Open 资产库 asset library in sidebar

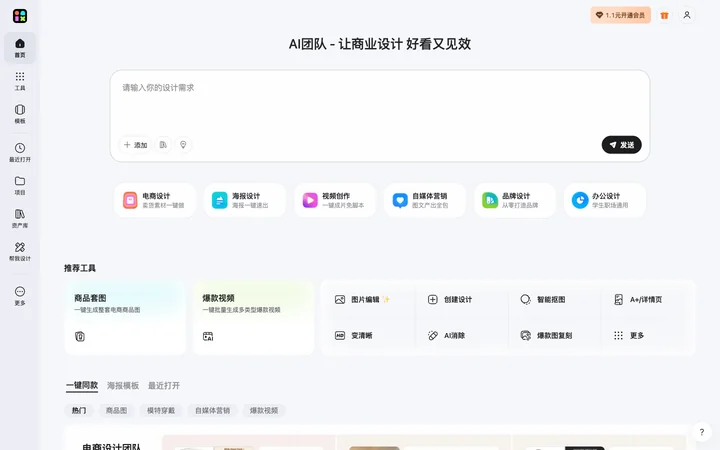tap(20, 219)
